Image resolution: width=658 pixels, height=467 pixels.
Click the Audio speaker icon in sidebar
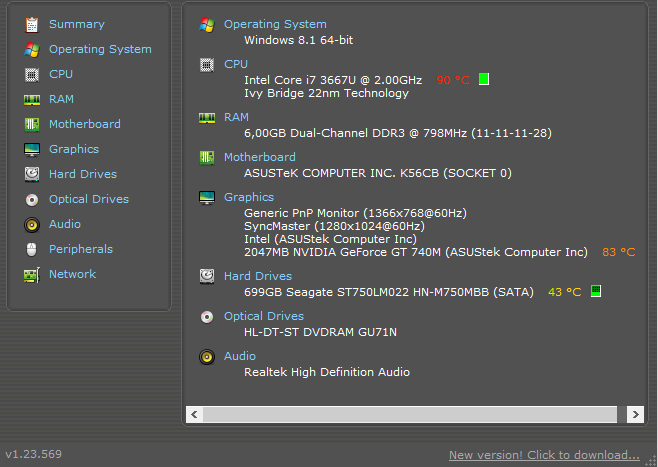(32, 225)
